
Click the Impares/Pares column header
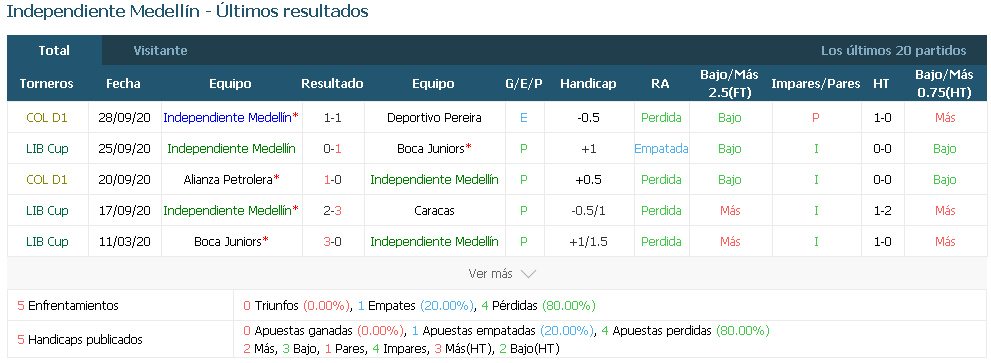816,83
